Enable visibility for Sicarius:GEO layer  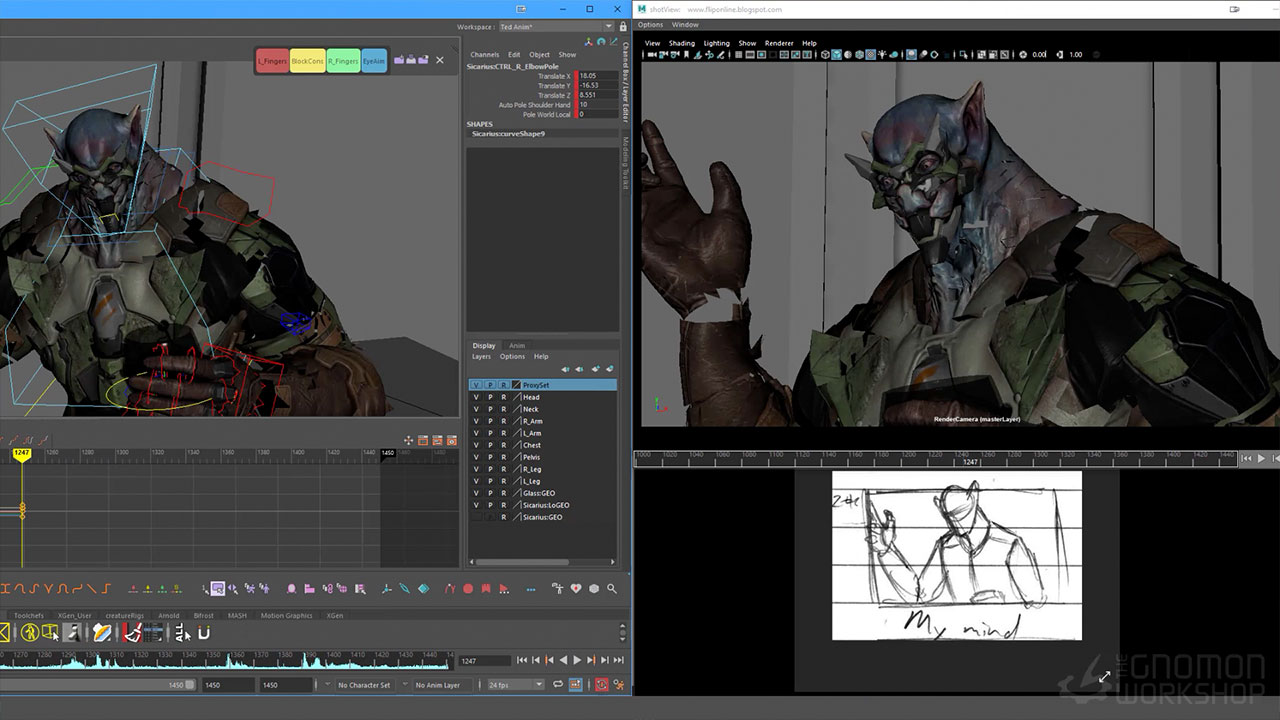click(x=476, y=517)
